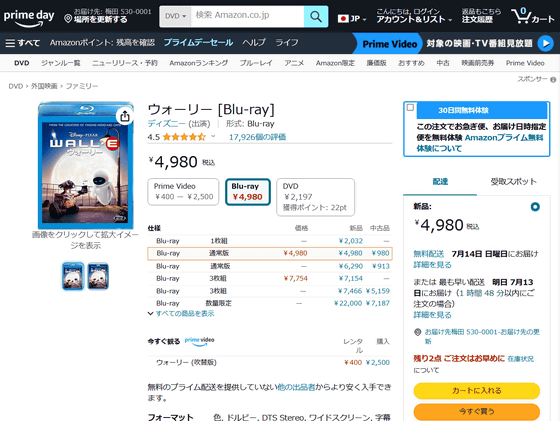Select the Prime Video format option
The height and width of the screenshot is (421, 560).
[x=183, y=192]
